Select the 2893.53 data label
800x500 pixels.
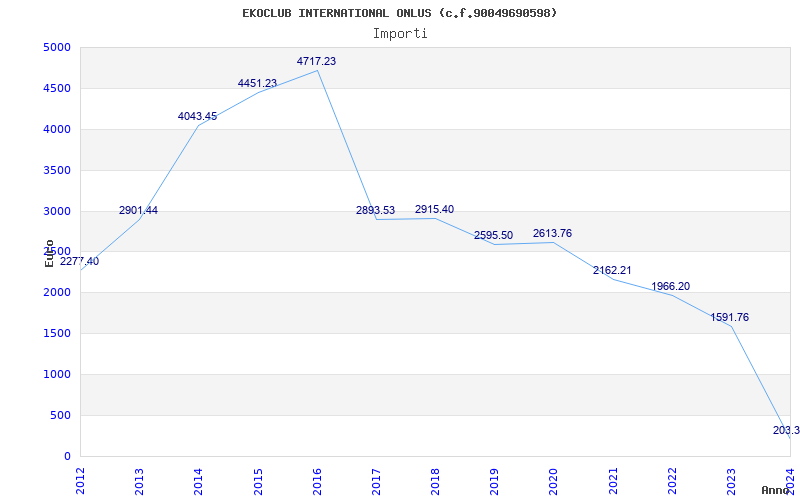376,211
